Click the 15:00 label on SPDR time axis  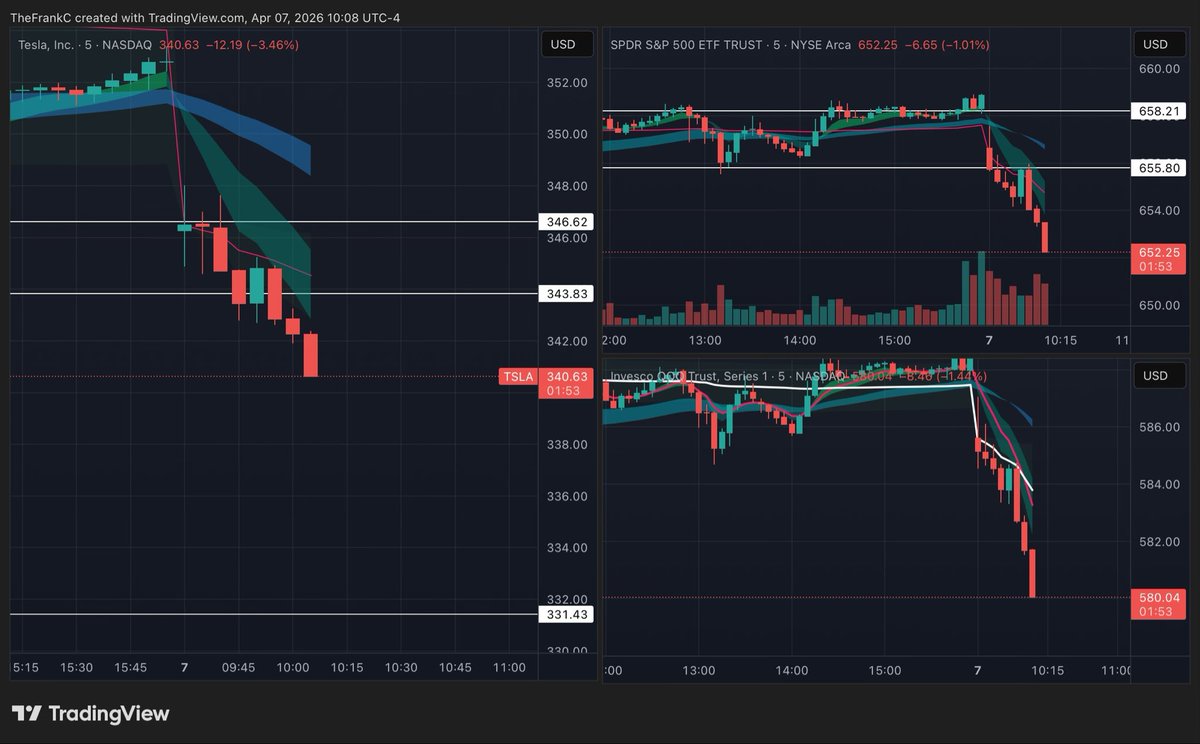(894, 340)
